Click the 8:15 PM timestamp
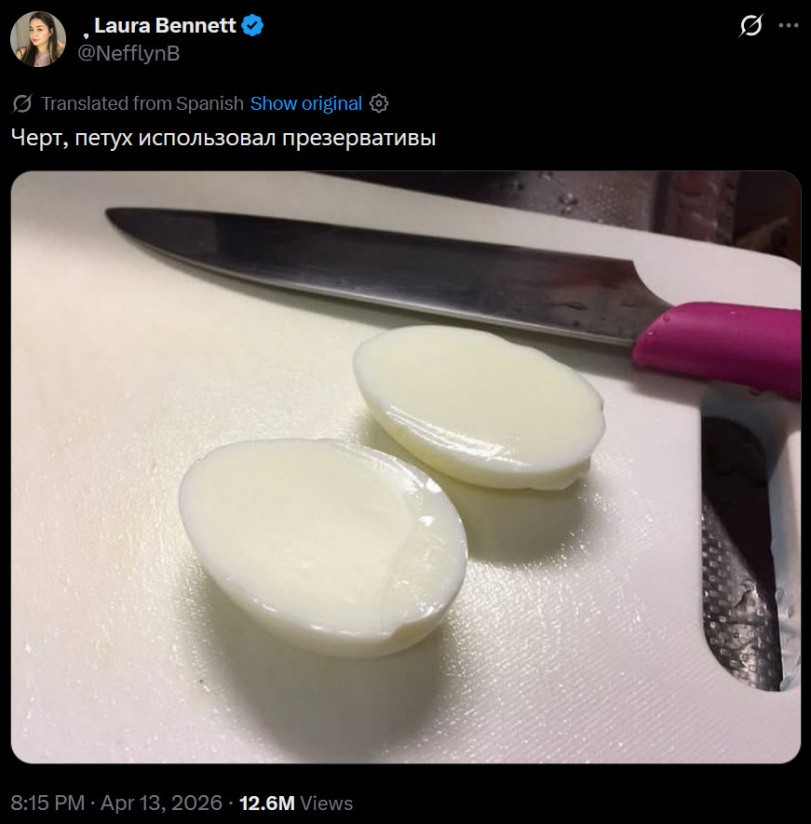Screen dimensions: 811x824 [46, 802]
